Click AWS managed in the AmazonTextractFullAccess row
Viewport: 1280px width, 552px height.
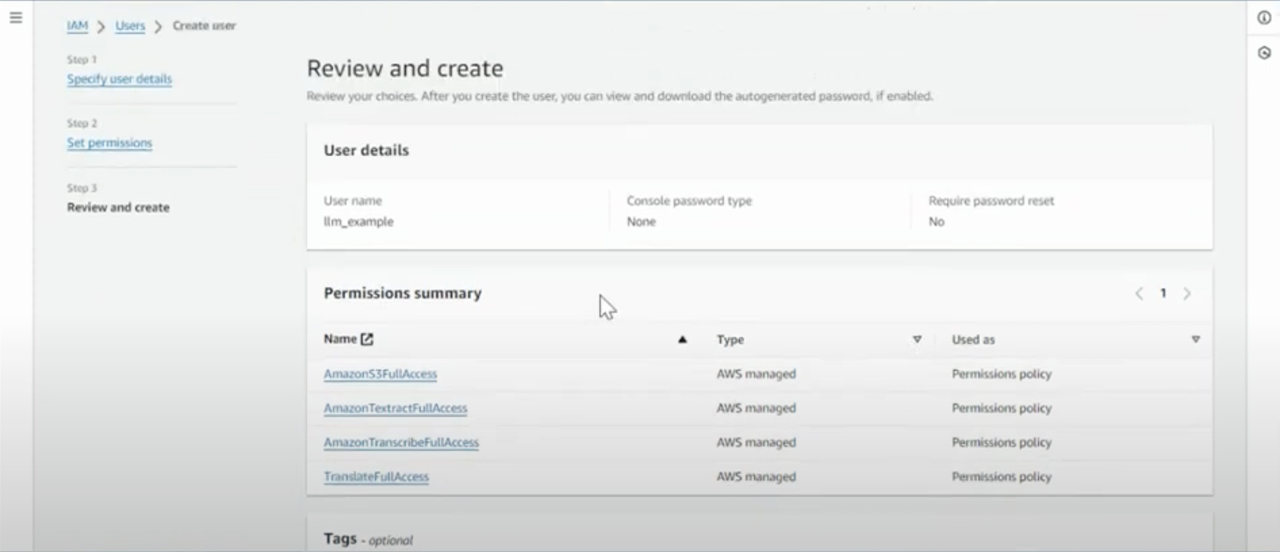pyautogui.click(x=756, y=408)
